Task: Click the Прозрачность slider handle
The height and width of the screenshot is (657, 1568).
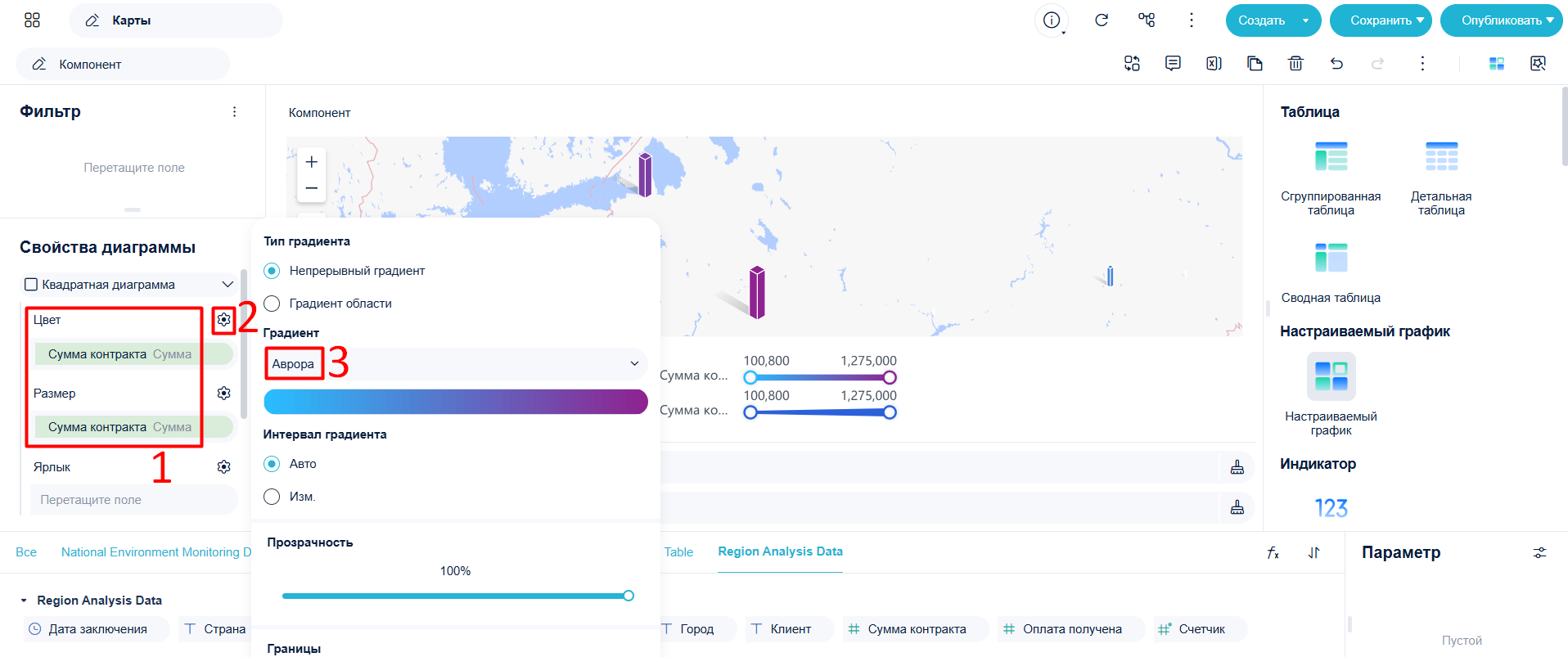Action: coord(629,596)
